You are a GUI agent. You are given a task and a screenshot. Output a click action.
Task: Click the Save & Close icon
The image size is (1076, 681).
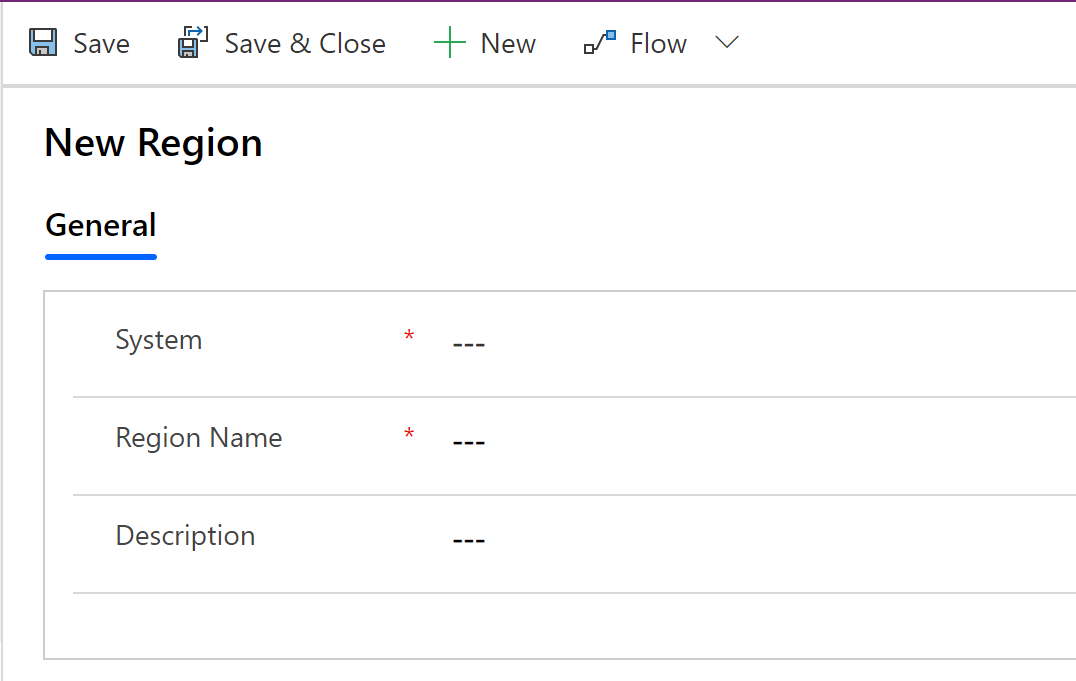pos(193,42)
